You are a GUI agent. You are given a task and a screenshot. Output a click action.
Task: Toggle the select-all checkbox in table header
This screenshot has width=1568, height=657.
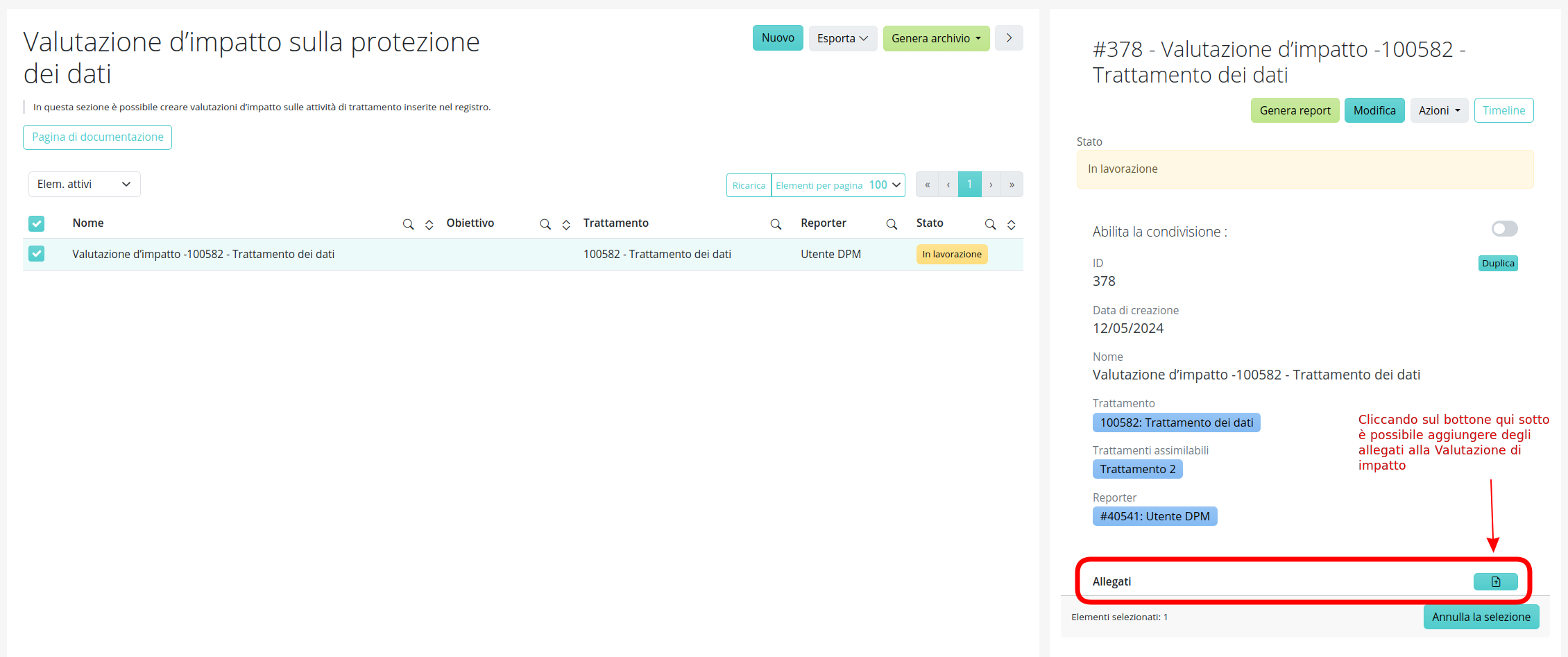[37, 223]
